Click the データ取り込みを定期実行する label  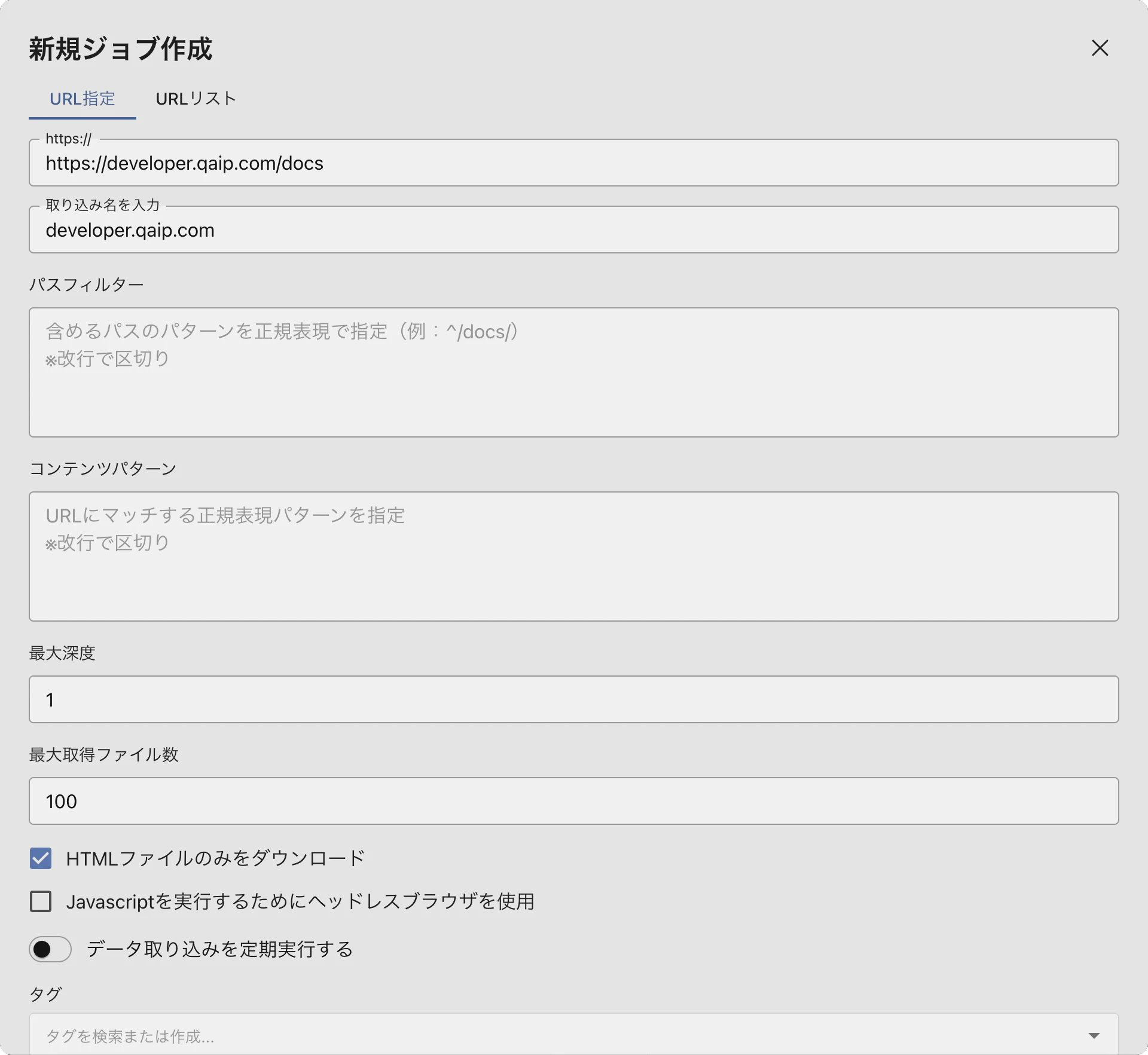click(x=219, y=949)
